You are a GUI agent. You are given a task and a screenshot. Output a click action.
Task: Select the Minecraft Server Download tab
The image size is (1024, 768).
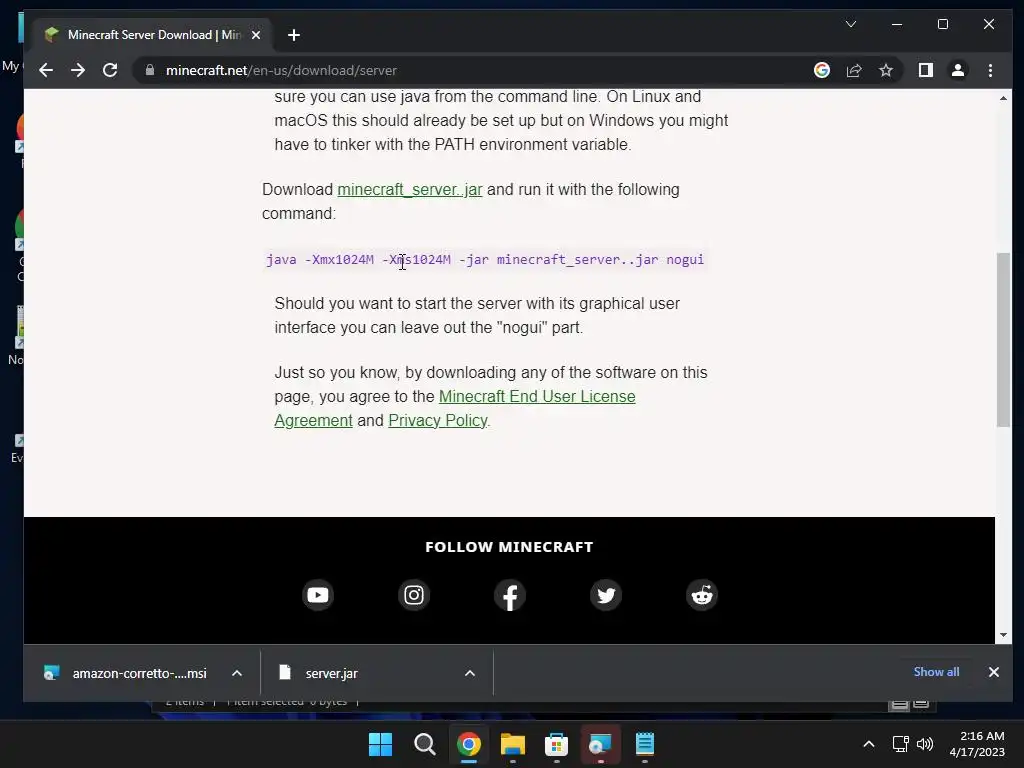coord(153,35)
